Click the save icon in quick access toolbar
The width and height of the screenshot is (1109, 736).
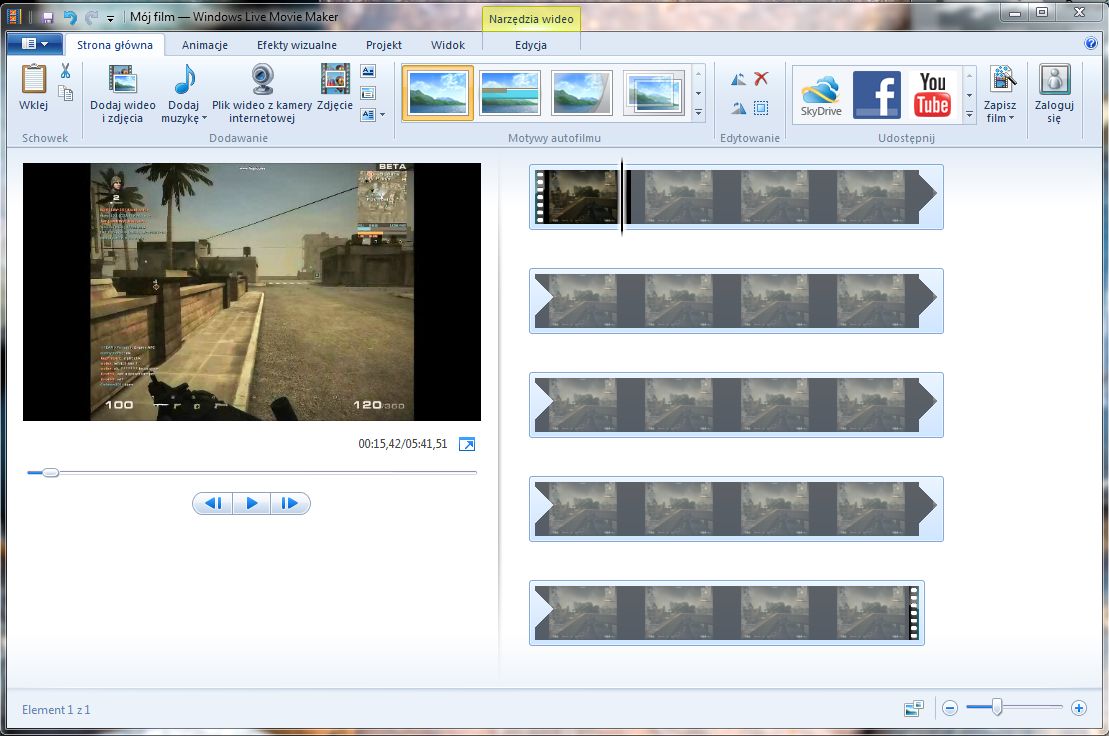(x=48, y=17)
